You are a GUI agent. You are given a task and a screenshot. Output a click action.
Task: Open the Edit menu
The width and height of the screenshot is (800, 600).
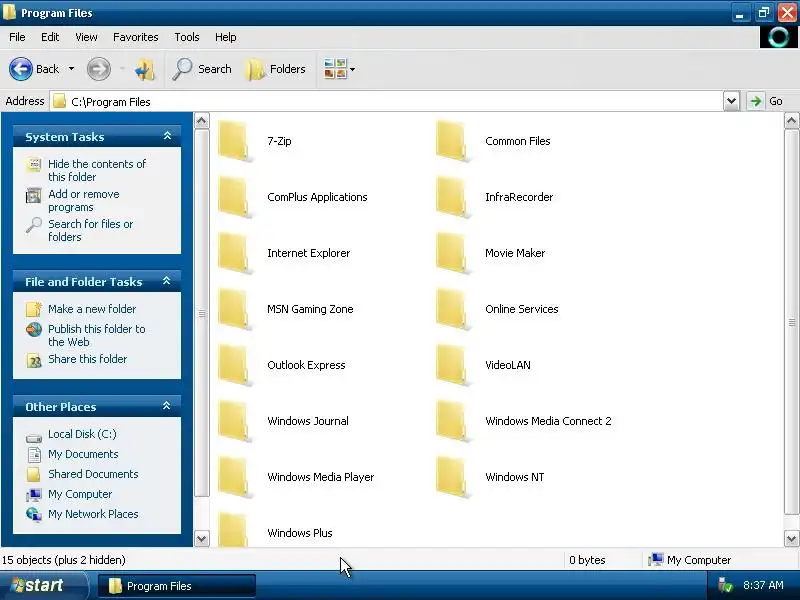point(50,37)
